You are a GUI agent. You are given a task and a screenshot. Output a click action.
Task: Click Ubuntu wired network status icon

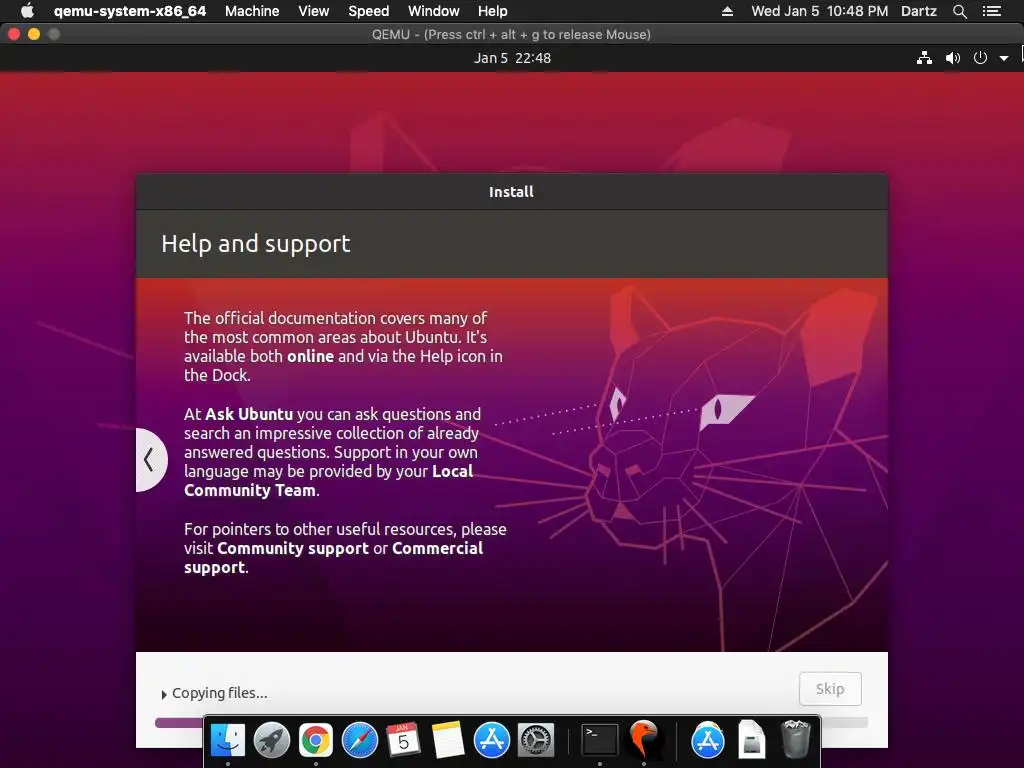[x=924, y=58]
